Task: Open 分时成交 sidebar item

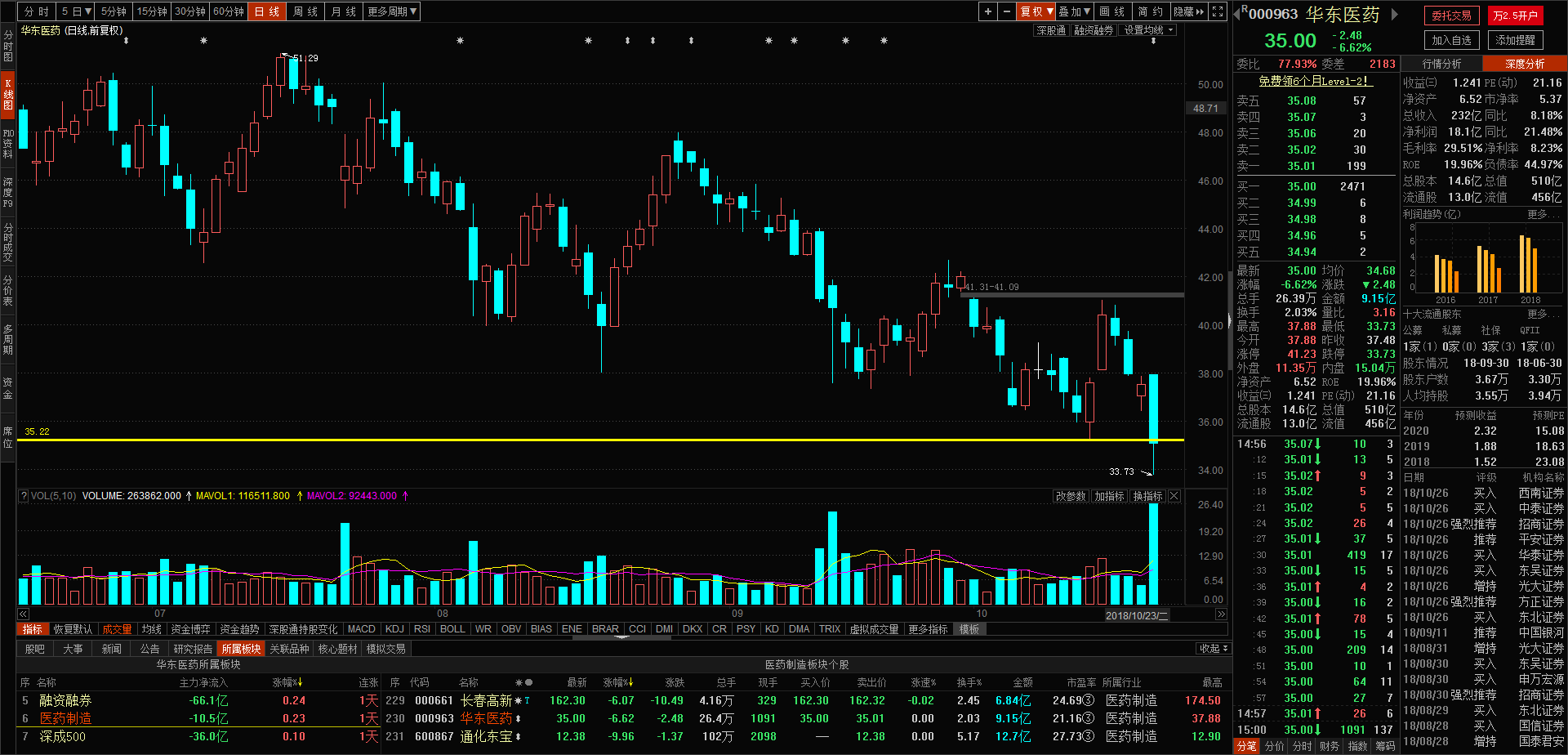Action: tap(7, 241)
